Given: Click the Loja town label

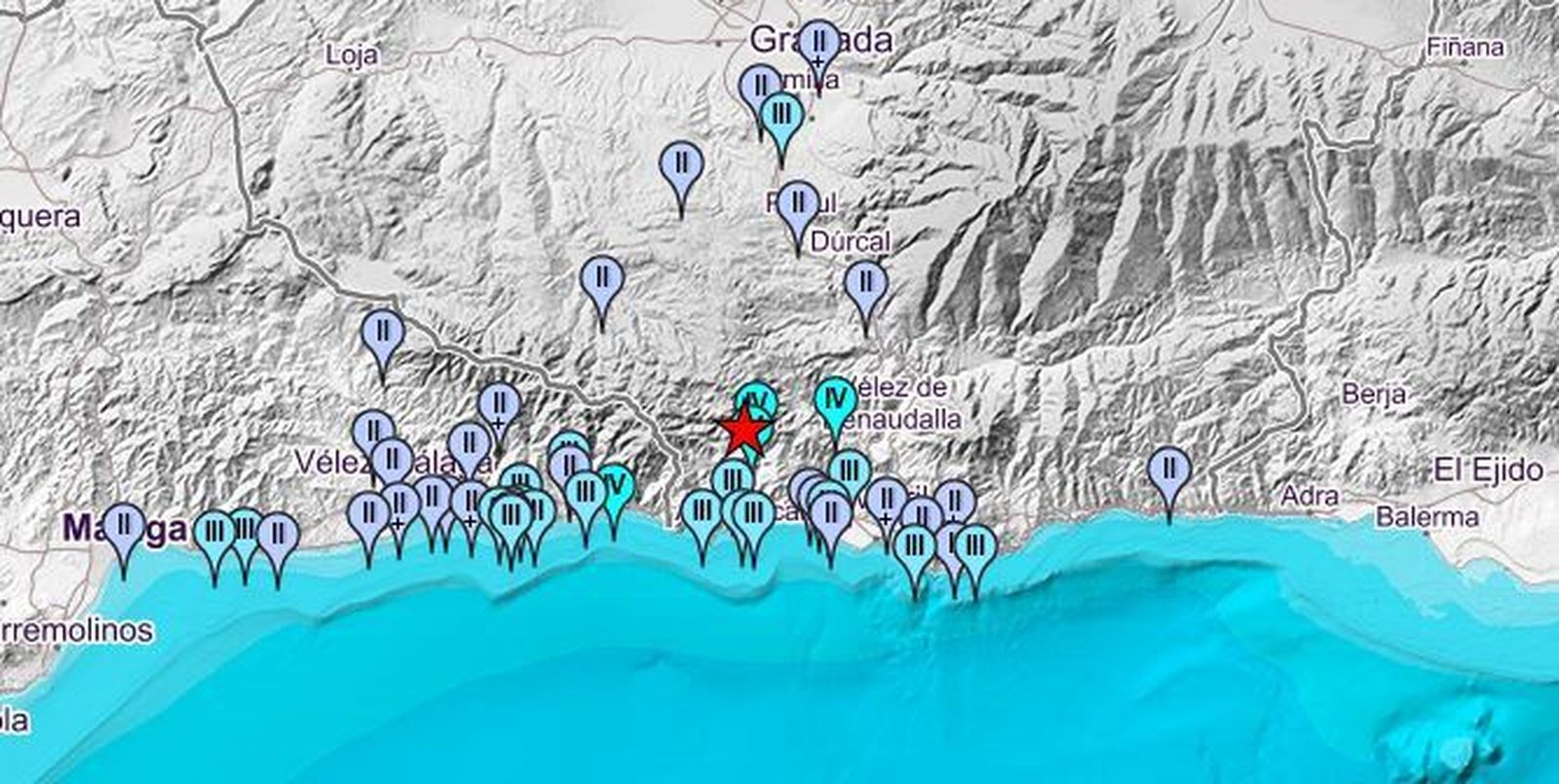Looking at the screenshot, I should click(x=352, y=55).
